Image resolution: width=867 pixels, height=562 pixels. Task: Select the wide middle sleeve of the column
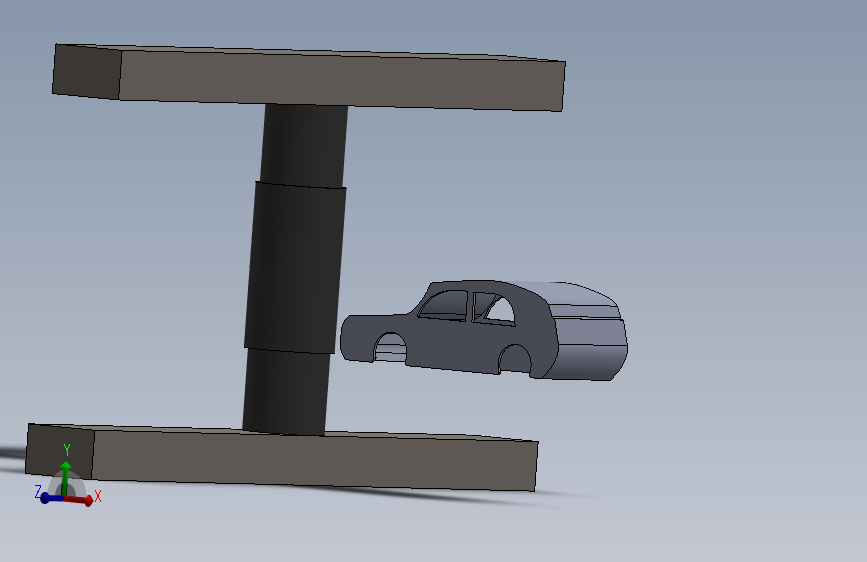(295, 267)
